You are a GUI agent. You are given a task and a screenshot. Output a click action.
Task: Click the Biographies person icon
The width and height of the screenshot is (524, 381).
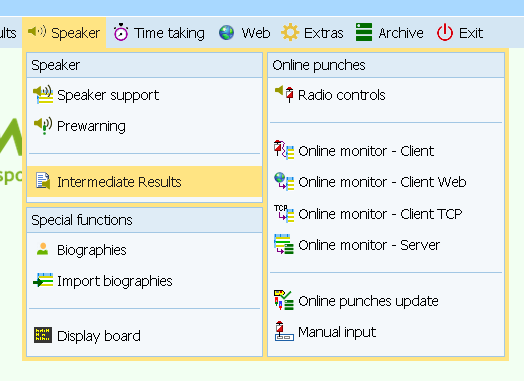click(42, 249)
